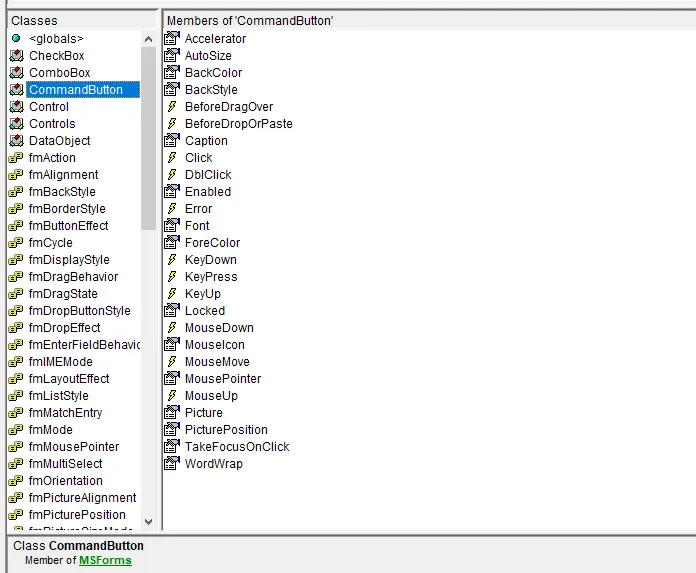Viewport: 696px width, 573px height.
Task: Select fmEnterFieldBehavior in Classes list
Action: tap(84, 344)
